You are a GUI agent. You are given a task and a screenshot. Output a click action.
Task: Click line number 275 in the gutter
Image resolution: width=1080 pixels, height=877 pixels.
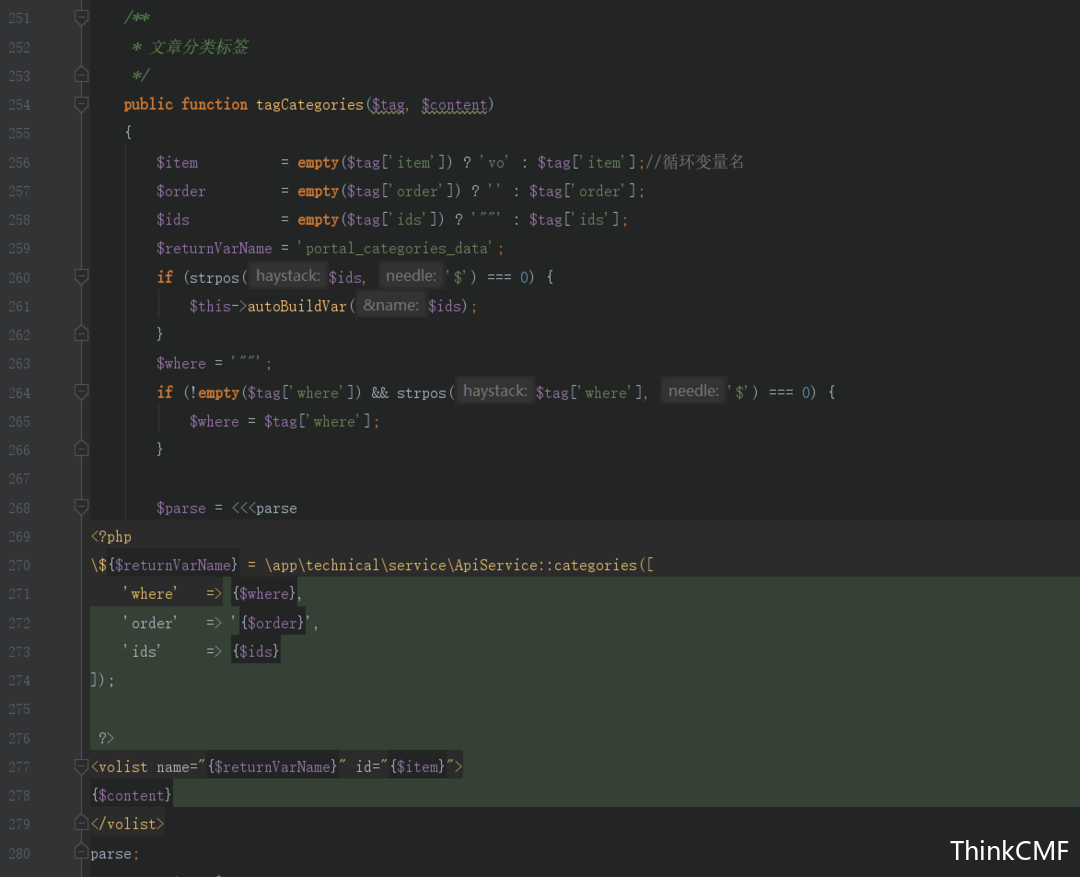tap(19, 710)
